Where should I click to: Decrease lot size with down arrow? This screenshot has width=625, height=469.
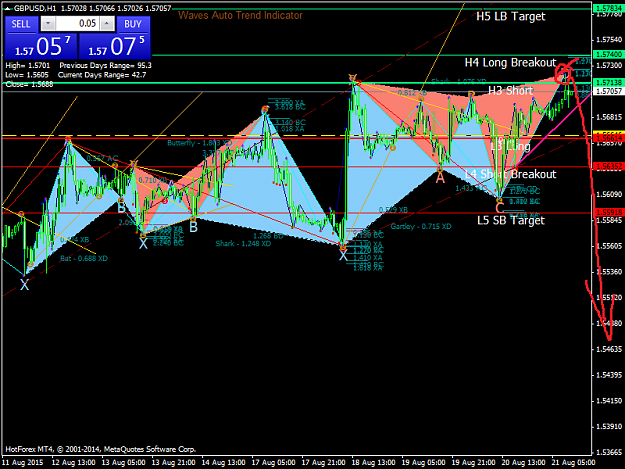point(48,24)
